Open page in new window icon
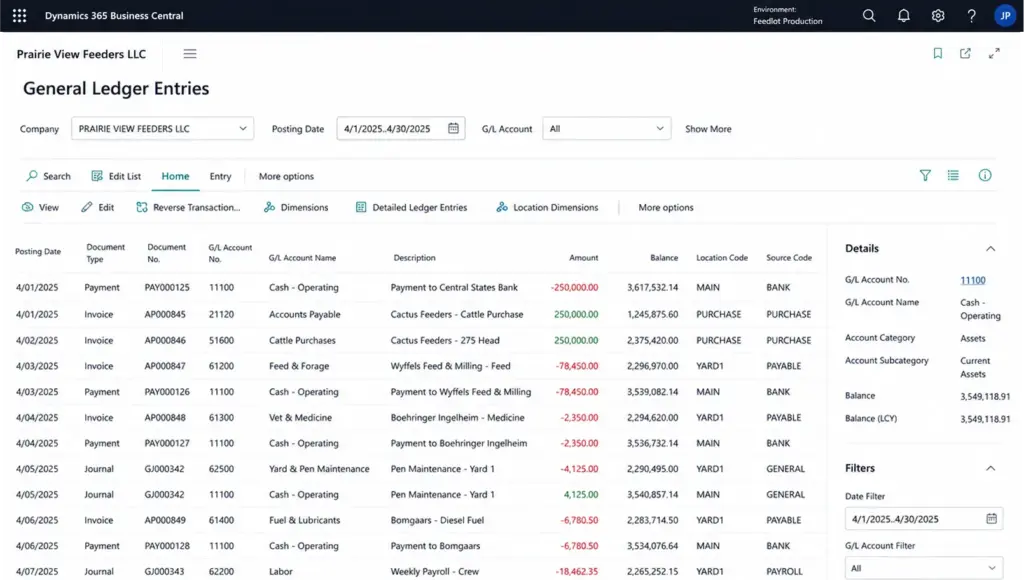This screenshot has height=580, width=1024. pos(965,54)
